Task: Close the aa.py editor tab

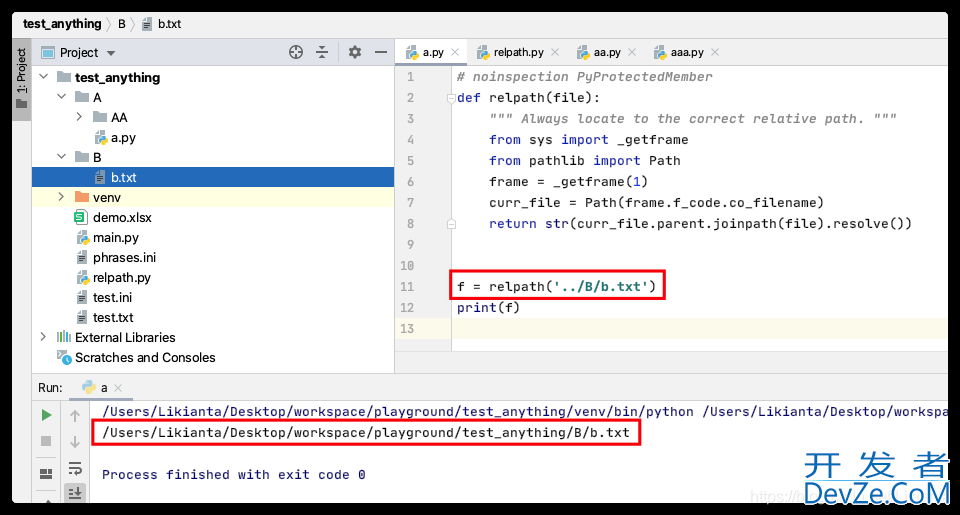Action: click(632, 53)
